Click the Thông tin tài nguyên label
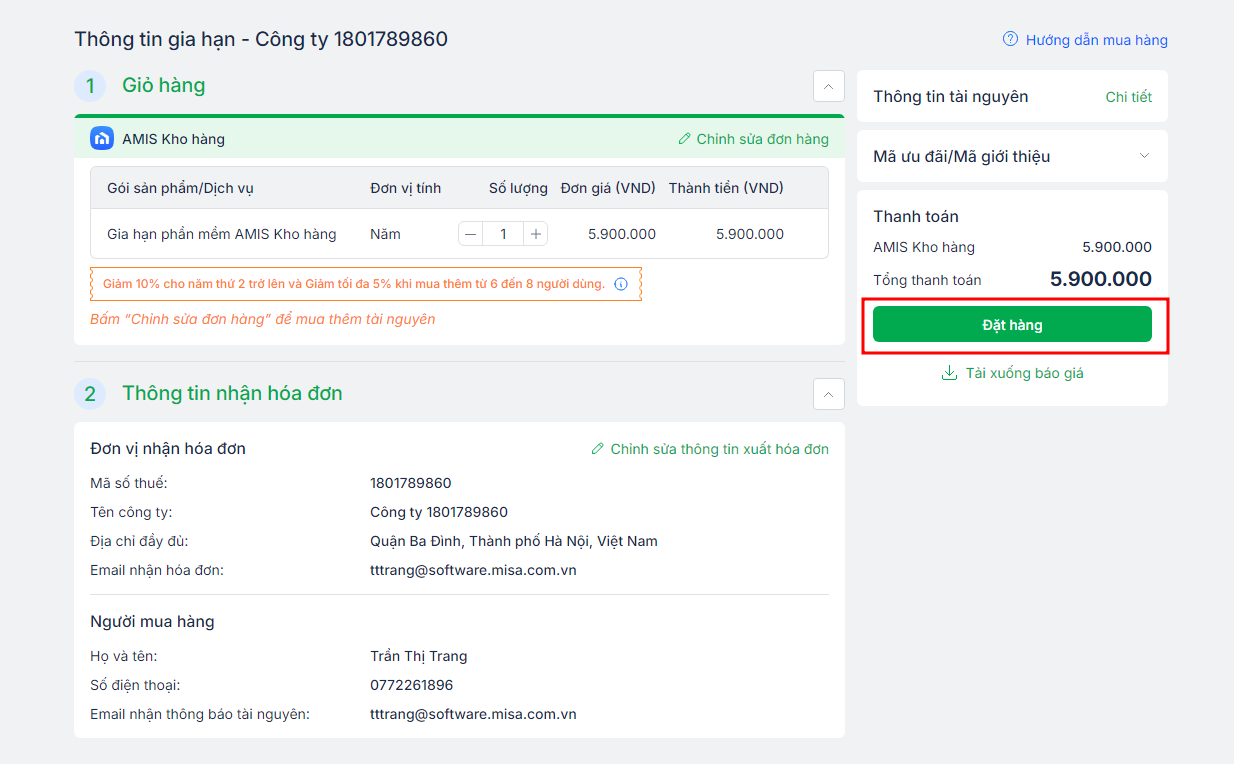1234x764 pixels. point(951,97)
